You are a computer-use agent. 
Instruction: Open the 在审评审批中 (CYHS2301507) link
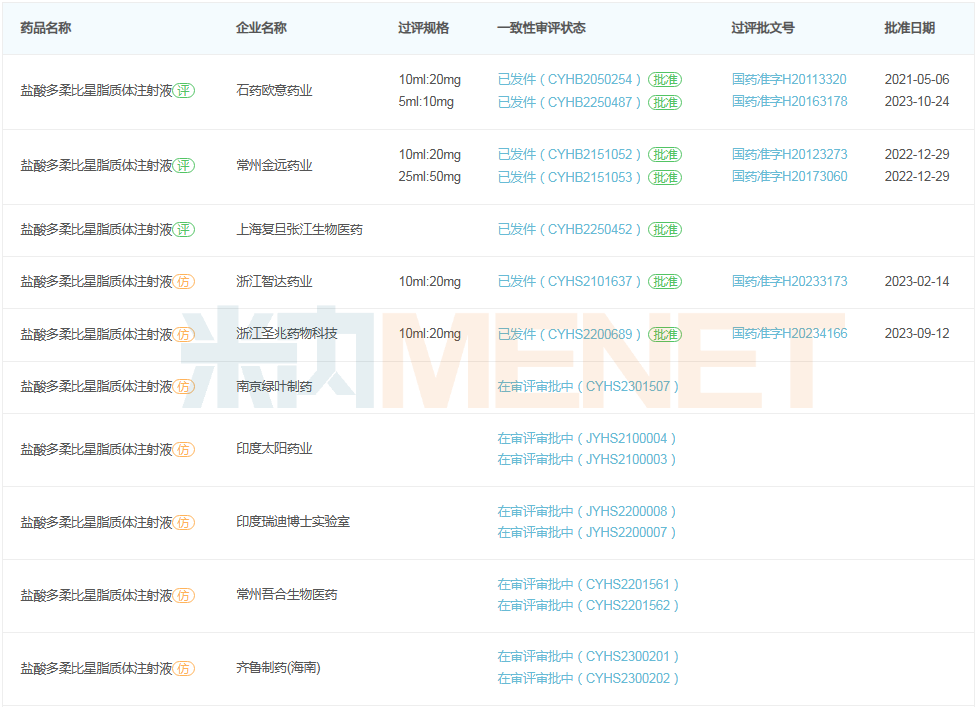[588, 386]
